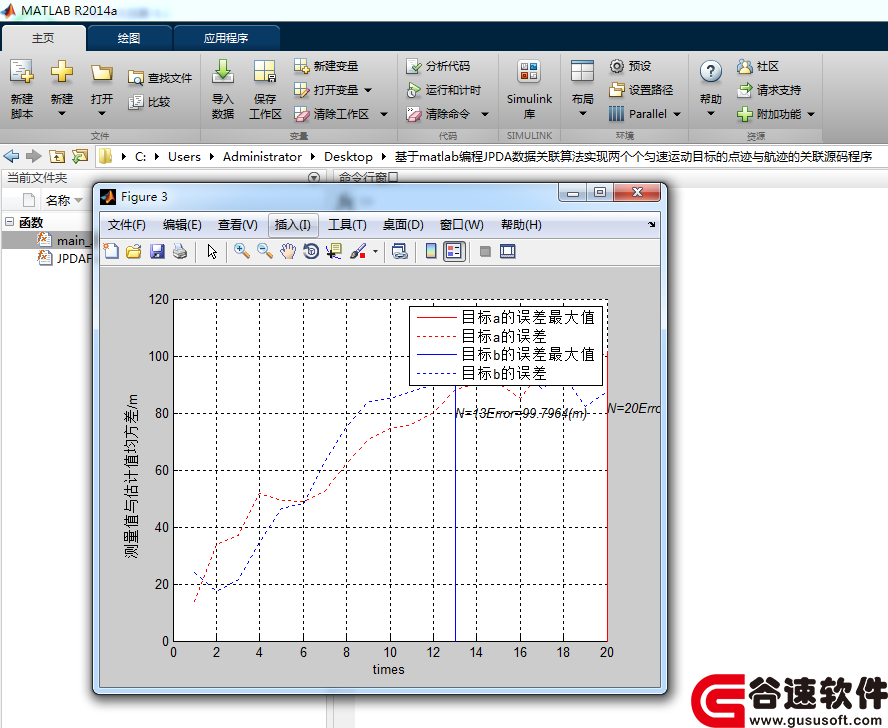Click New Figure icon in Figure 3 toolbar

click(x=111, y=251)
